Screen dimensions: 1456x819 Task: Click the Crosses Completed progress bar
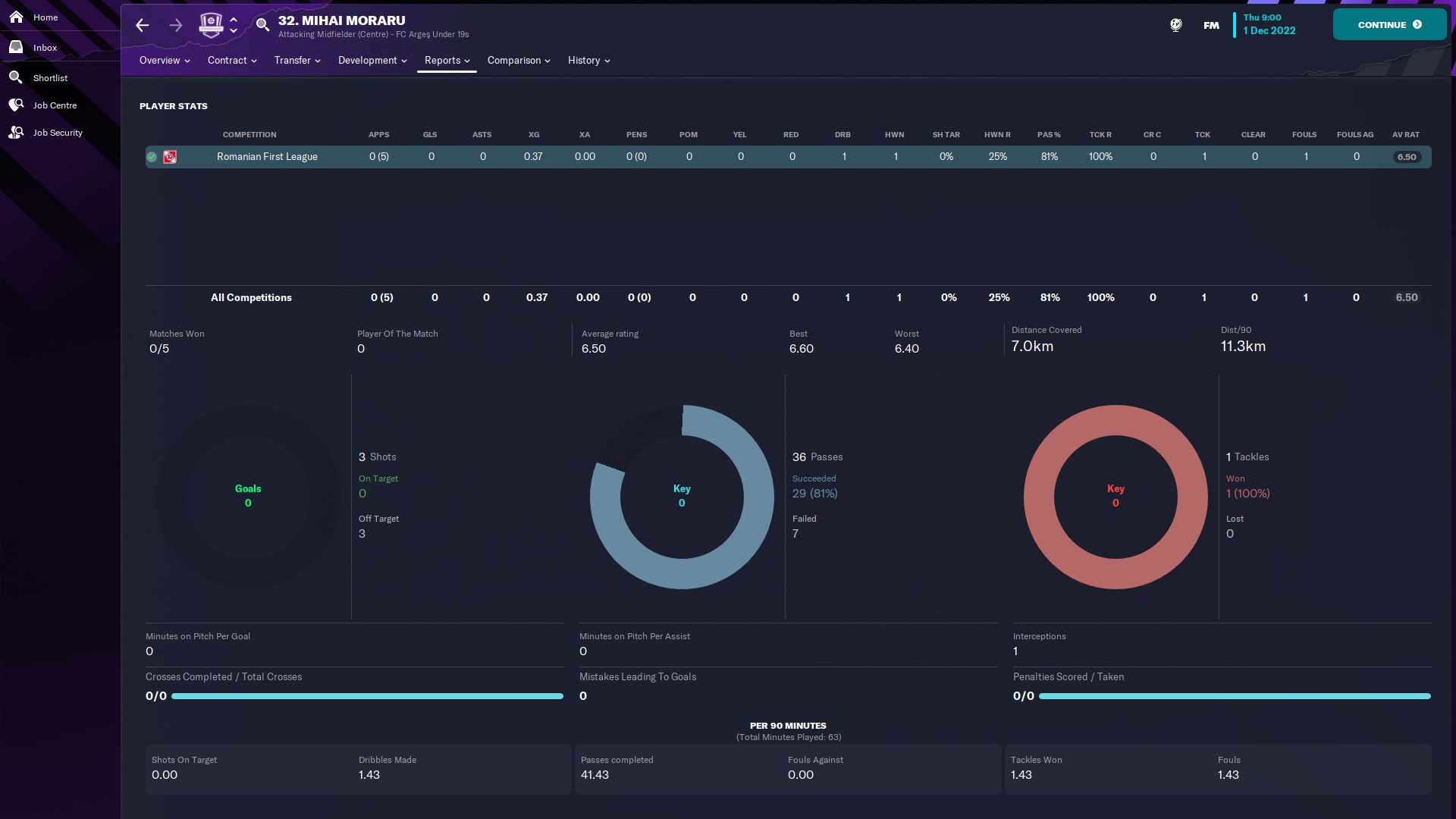367,696
